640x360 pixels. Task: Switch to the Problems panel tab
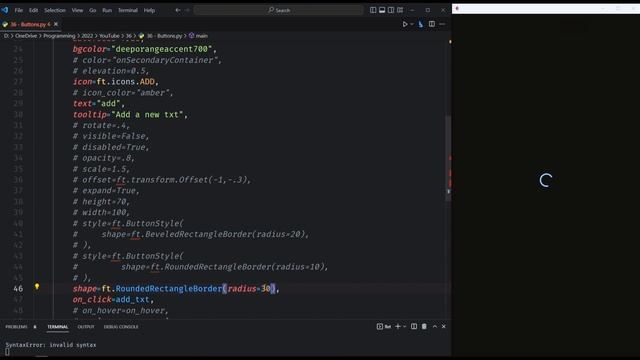[x=16, y=327]
